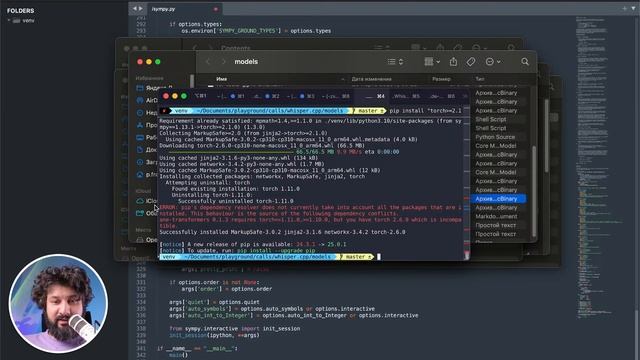
Task: Click code line 341 if __name__
Action: 197,349
